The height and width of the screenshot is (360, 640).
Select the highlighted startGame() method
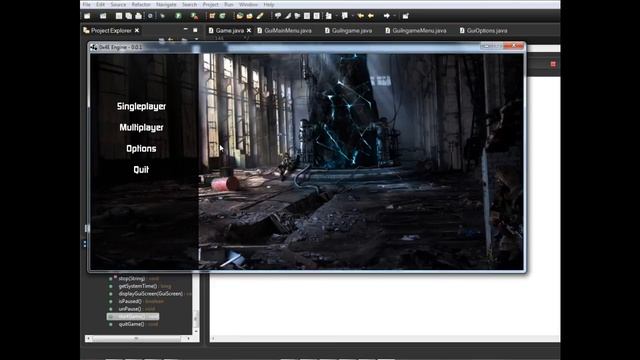133,316
